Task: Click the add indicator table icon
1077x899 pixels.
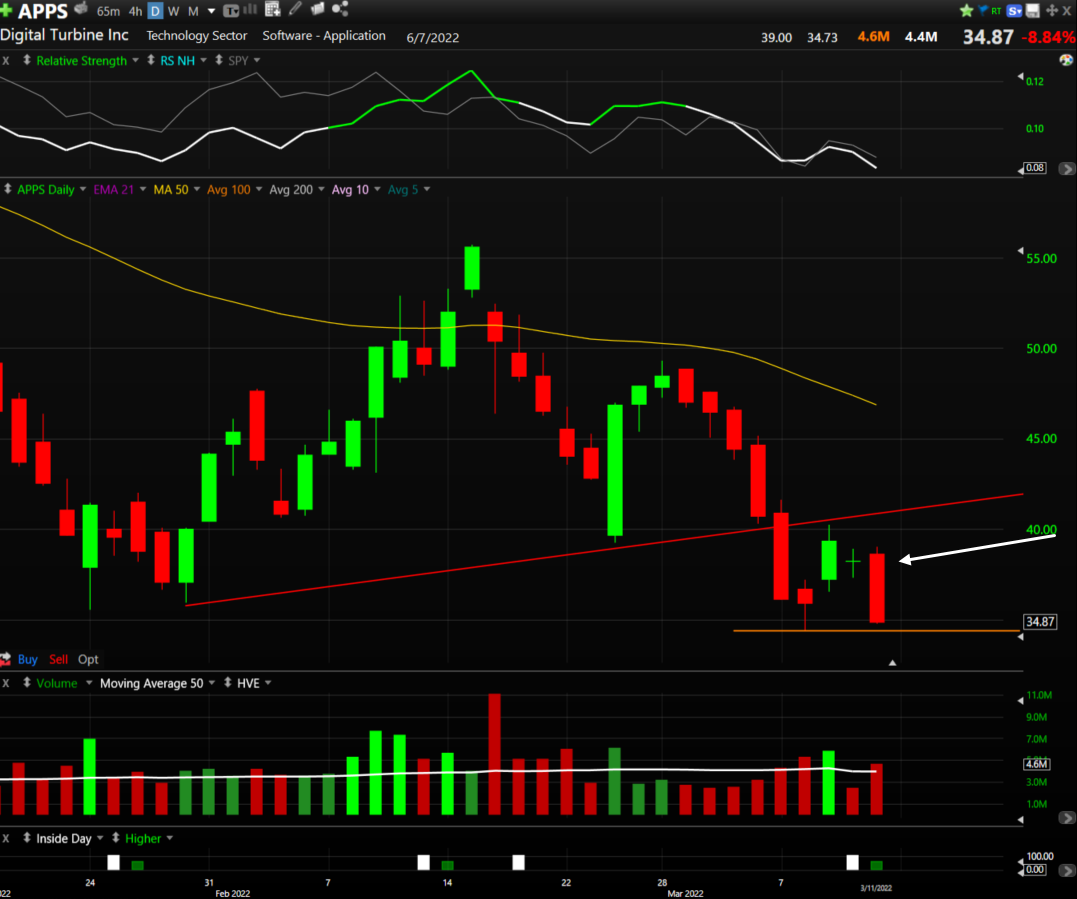Action: click(x=273, y=9)
